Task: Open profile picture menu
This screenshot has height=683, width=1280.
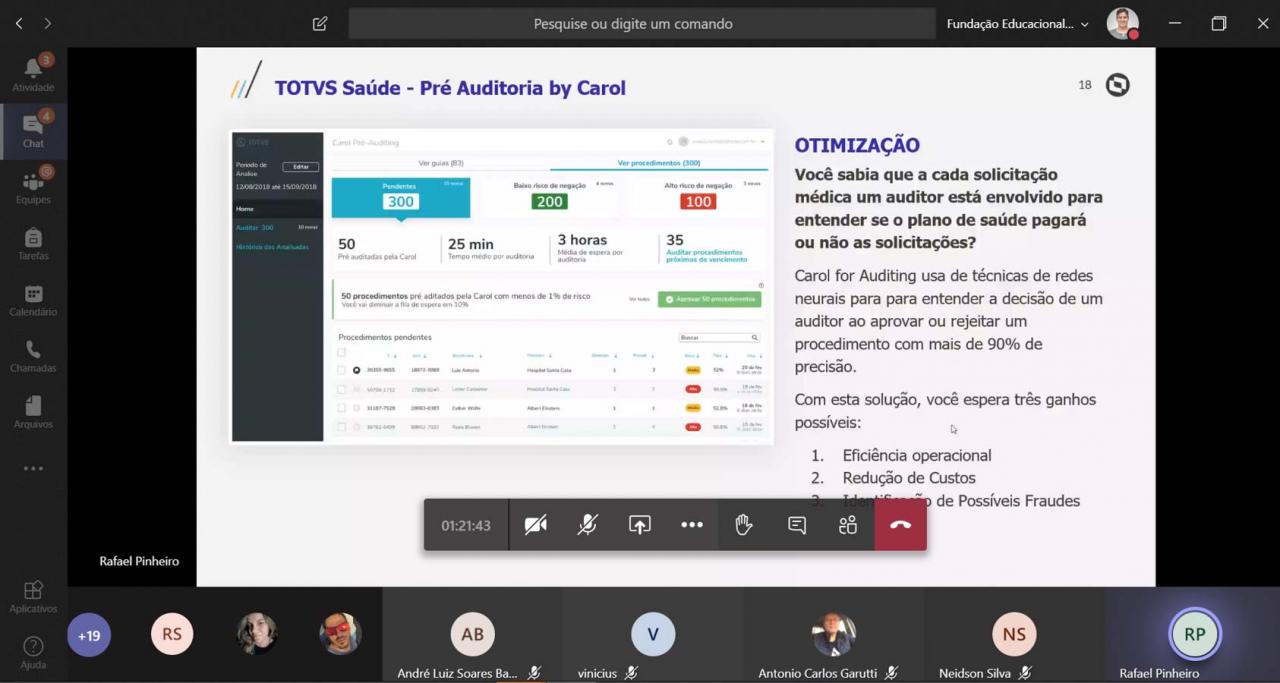Action: point(1122,23)
